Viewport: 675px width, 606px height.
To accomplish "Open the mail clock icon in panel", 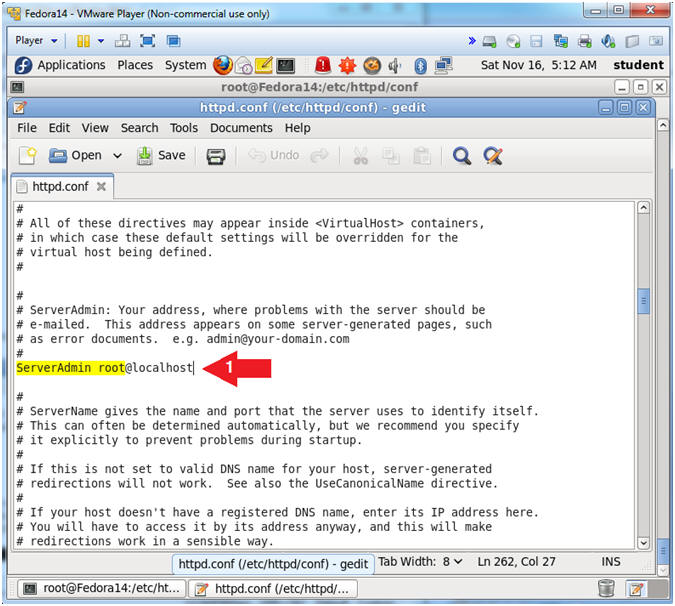I will coord(244,65).
